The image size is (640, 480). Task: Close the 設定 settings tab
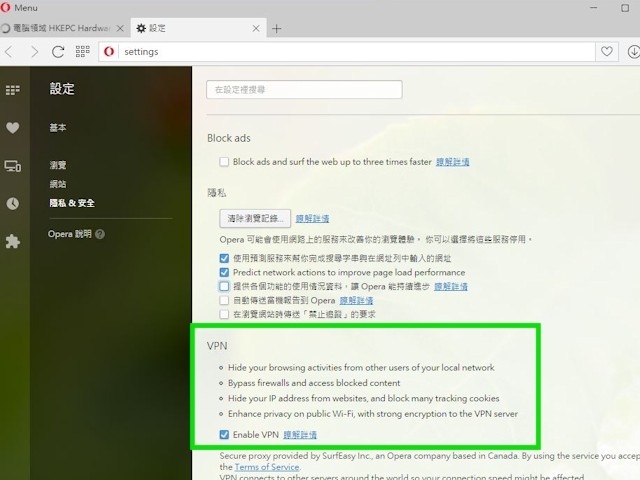point(256,28)
